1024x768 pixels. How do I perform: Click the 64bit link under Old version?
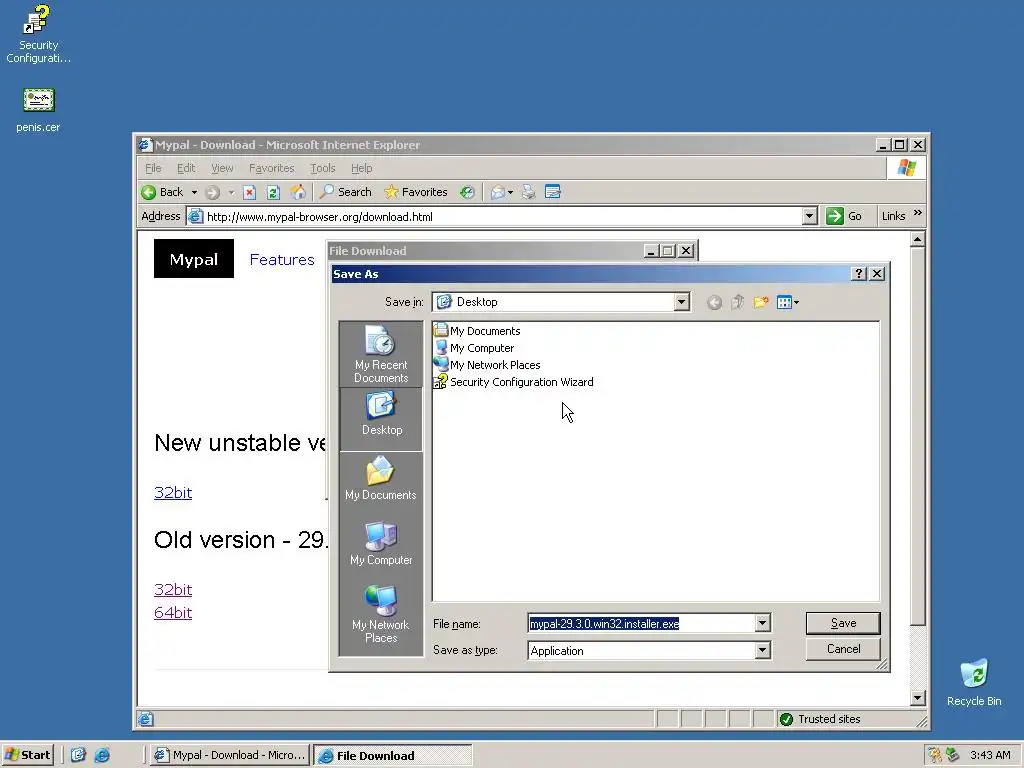point(173,613)
